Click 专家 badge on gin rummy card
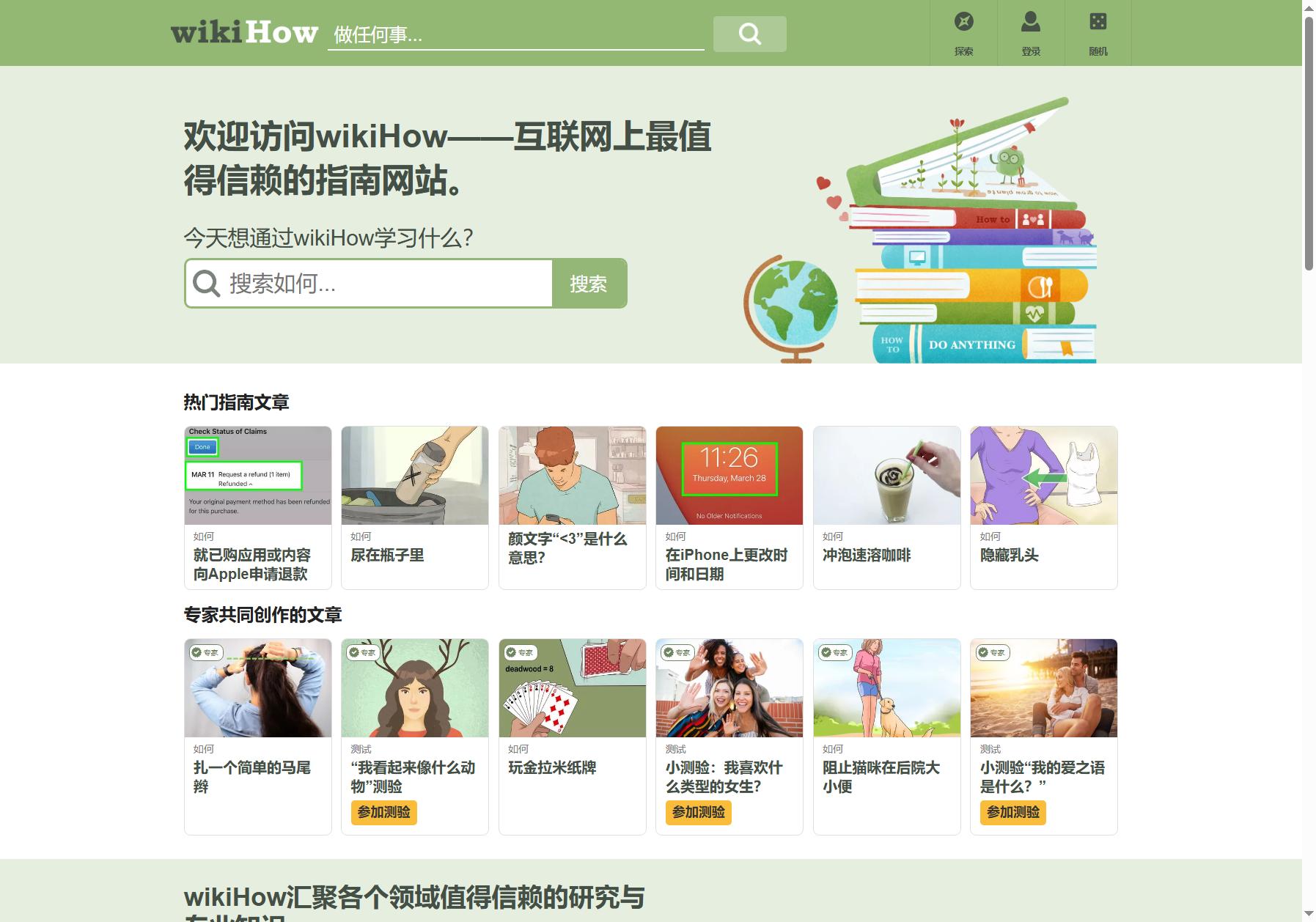The width and height of the screenshot is (1316, 922). pyautogui.click(x=521, y=652)
